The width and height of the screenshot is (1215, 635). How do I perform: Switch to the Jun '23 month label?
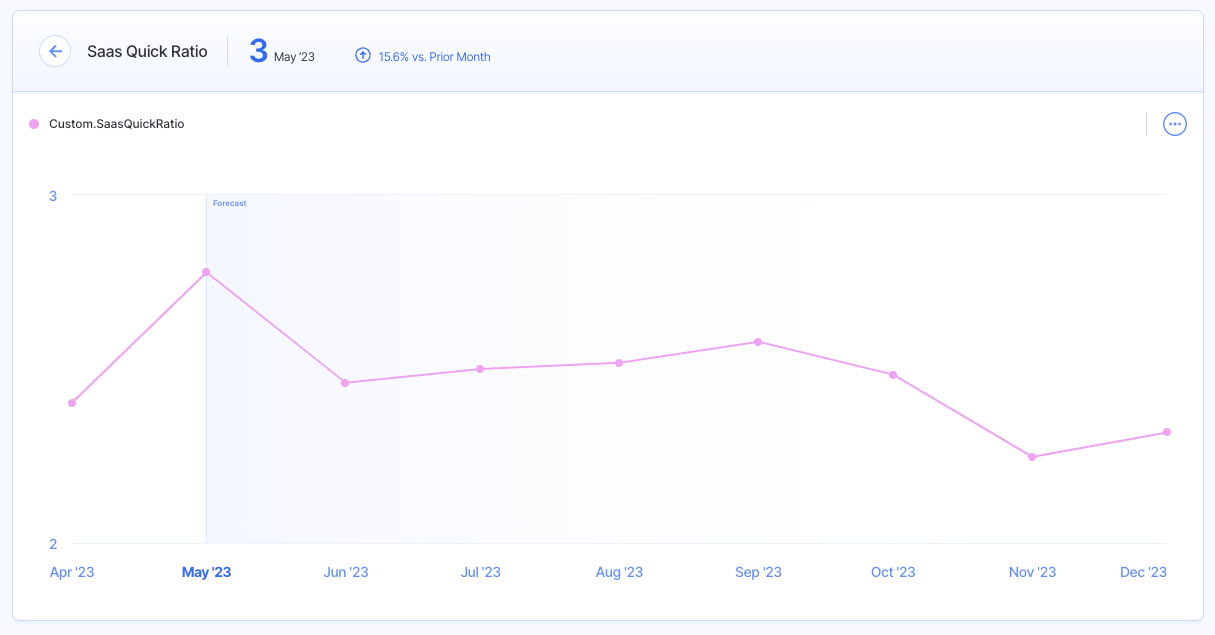(x=346, y=571)
